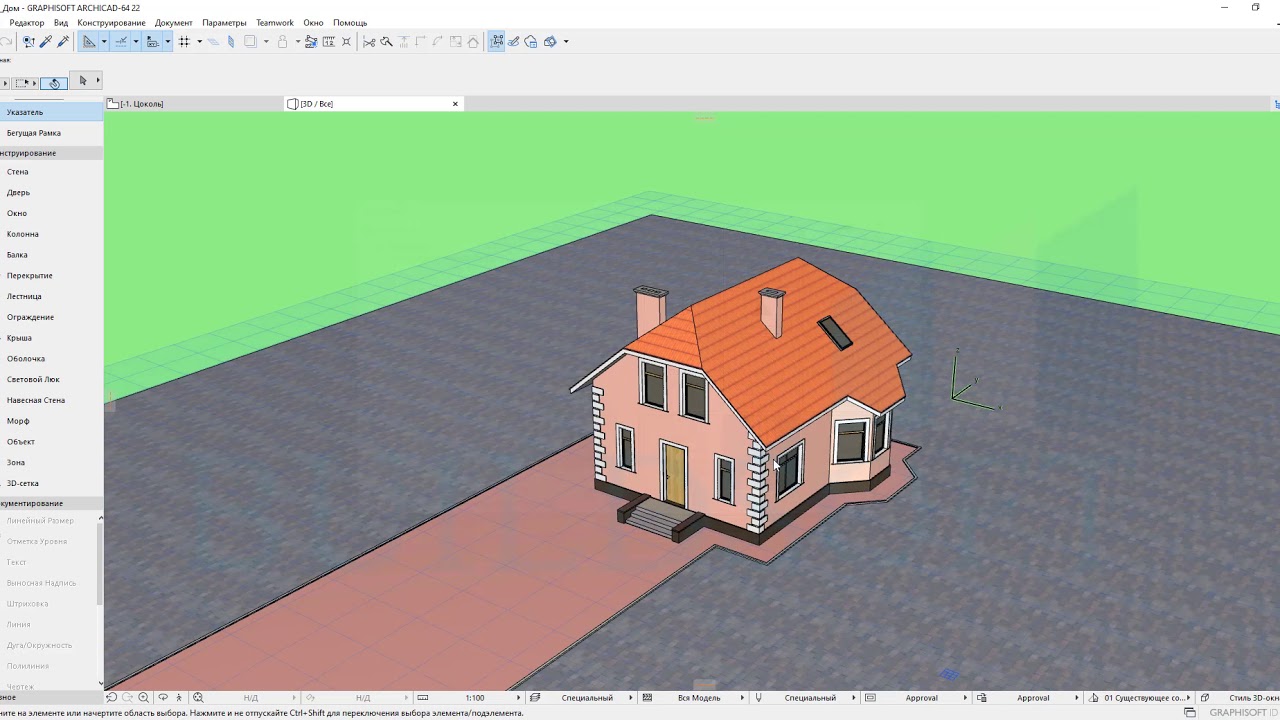Open the Конструирование menu
Image resolution: width=1280 pixels, height=720 pixels.
[x=111, y=22]
